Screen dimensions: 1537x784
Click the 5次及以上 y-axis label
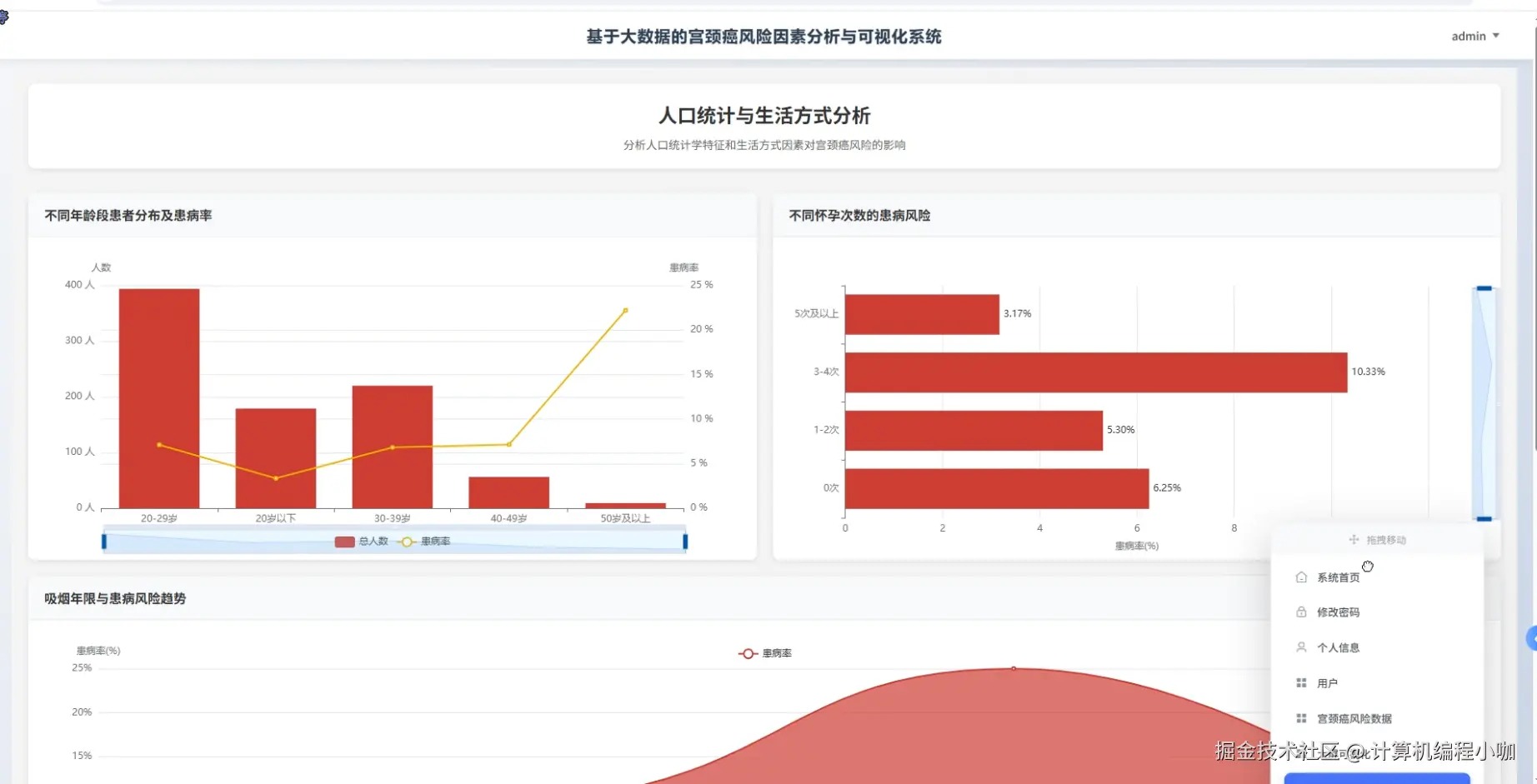coord(816,313)
